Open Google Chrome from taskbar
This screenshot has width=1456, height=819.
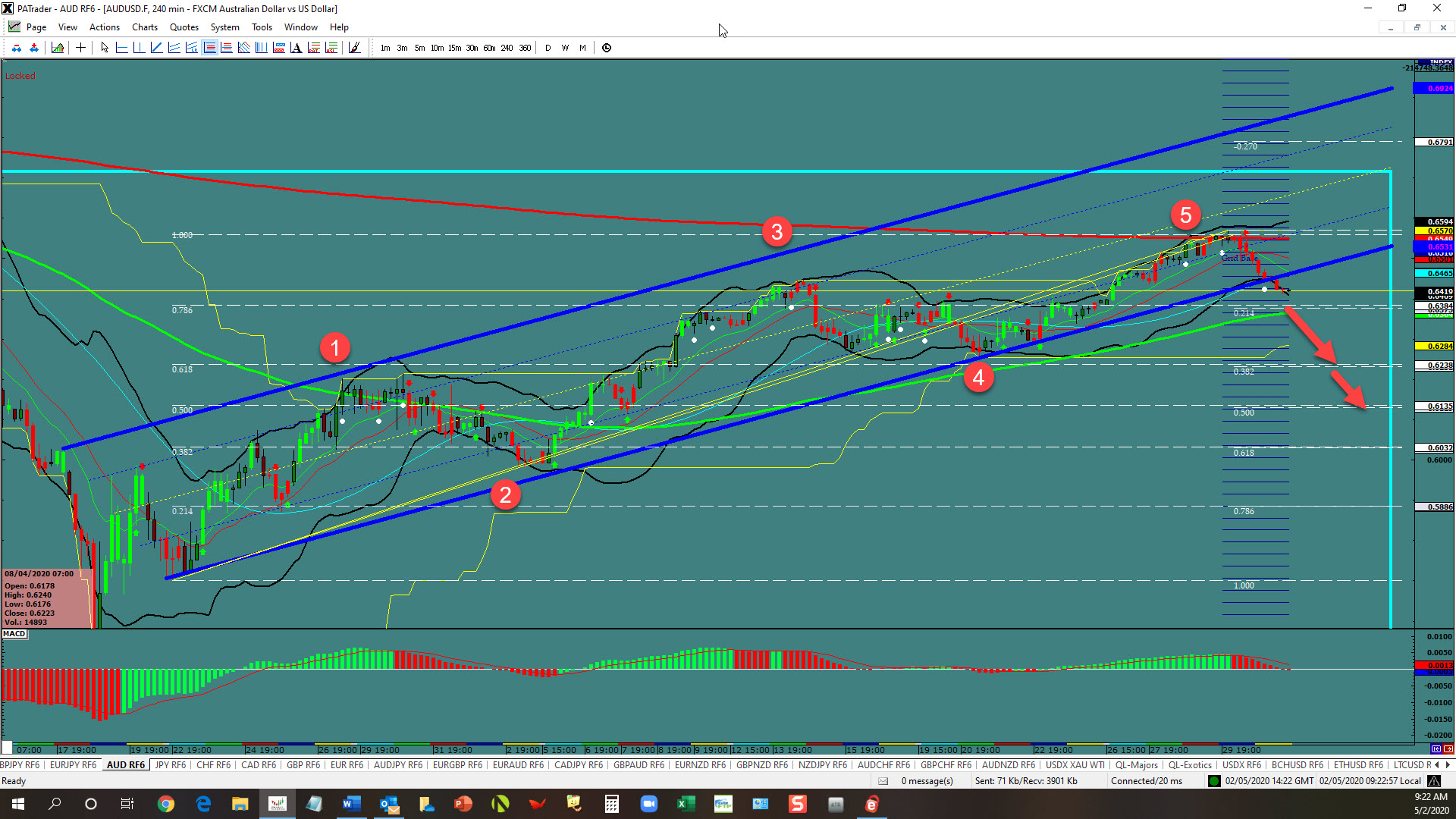166,804
